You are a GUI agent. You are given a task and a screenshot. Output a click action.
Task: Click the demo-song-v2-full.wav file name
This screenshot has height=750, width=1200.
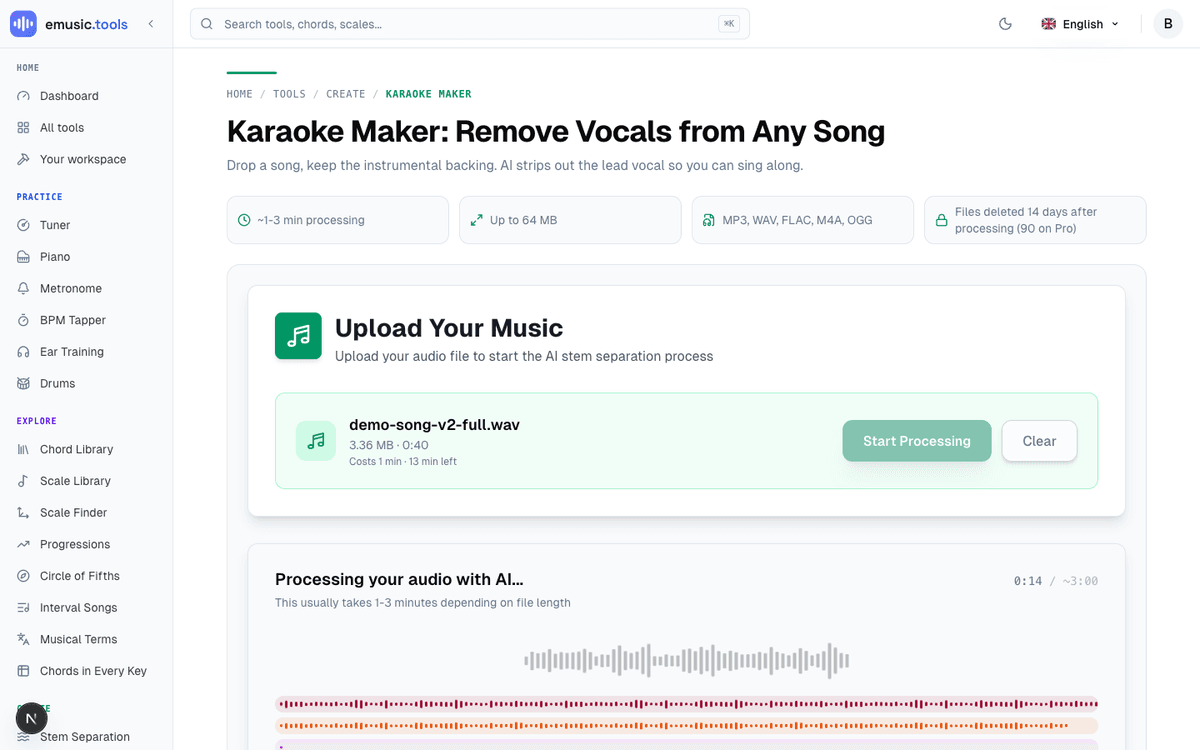(434, 425)
